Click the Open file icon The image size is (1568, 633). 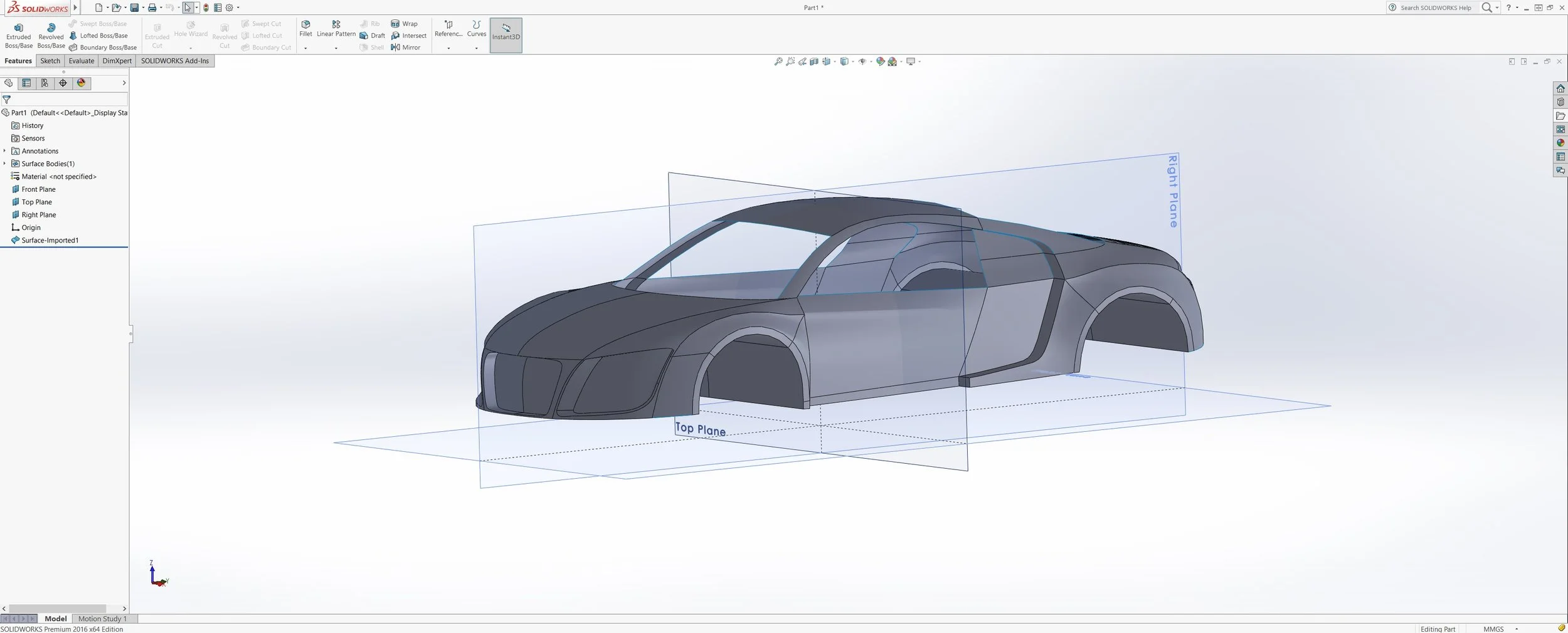pyautogui.click(x=116, y=8)
